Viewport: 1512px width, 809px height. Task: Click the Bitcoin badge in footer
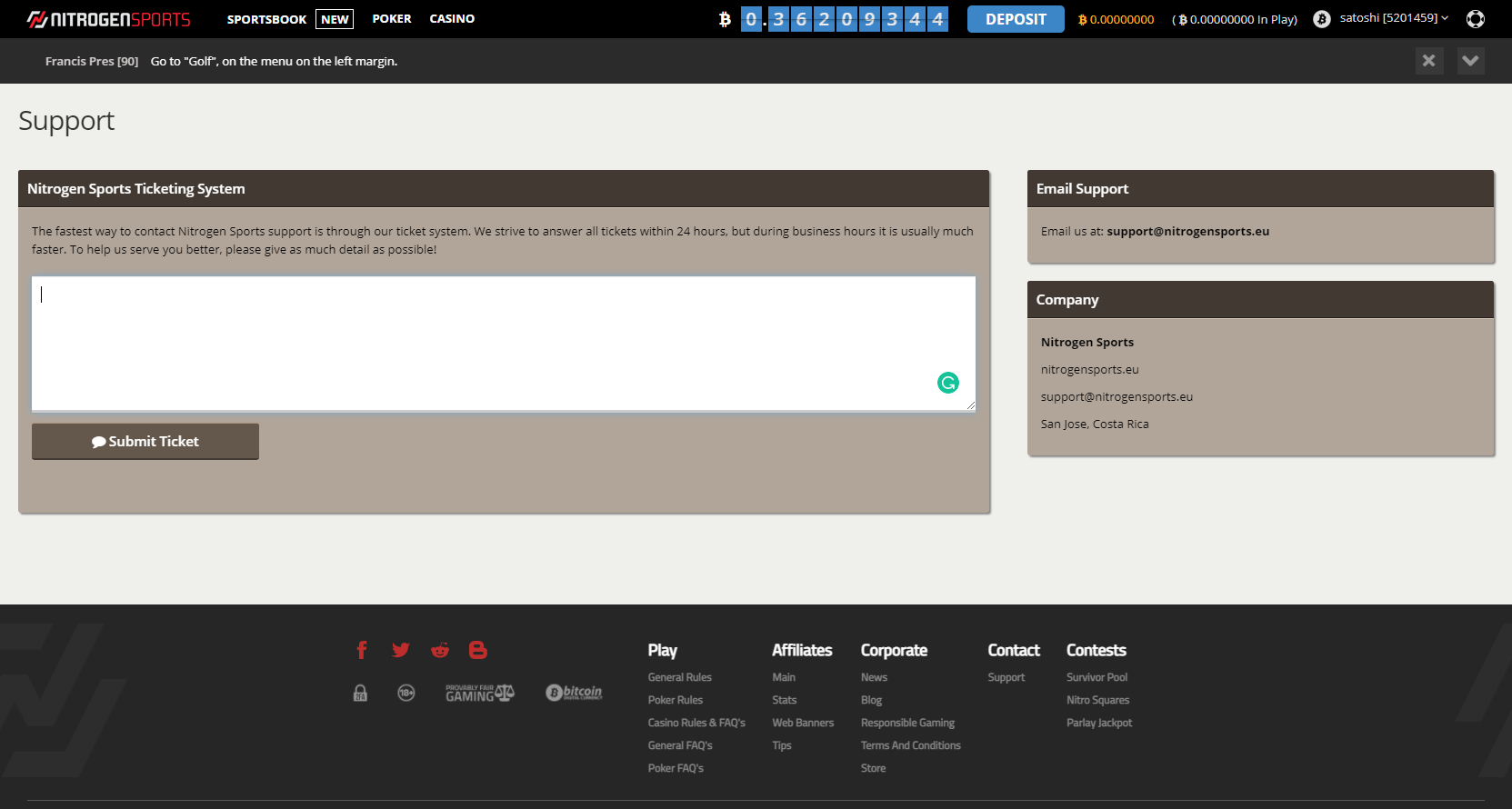tap(574, 693)
